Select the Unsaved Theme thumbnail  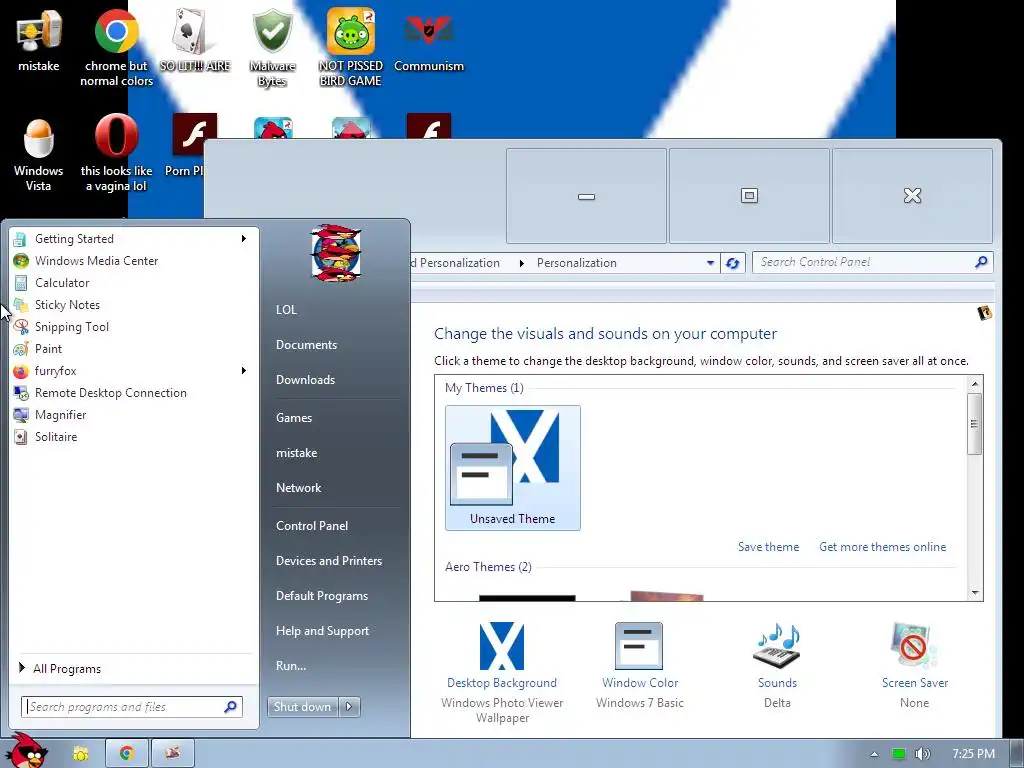(x=513, y=468)
